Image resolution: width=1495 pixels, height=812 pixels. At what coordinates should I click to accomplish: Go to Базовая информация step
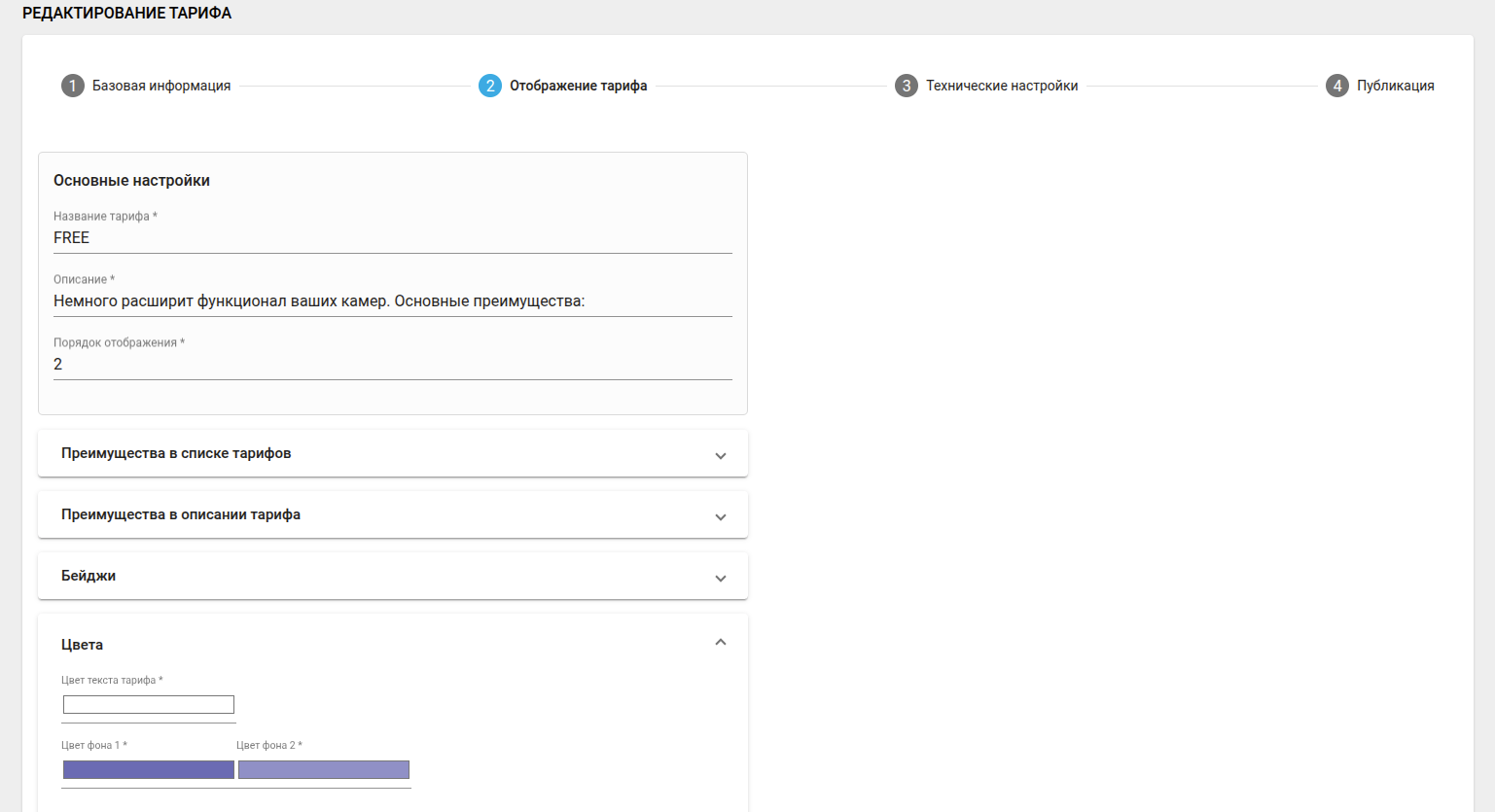pos(161,86)
